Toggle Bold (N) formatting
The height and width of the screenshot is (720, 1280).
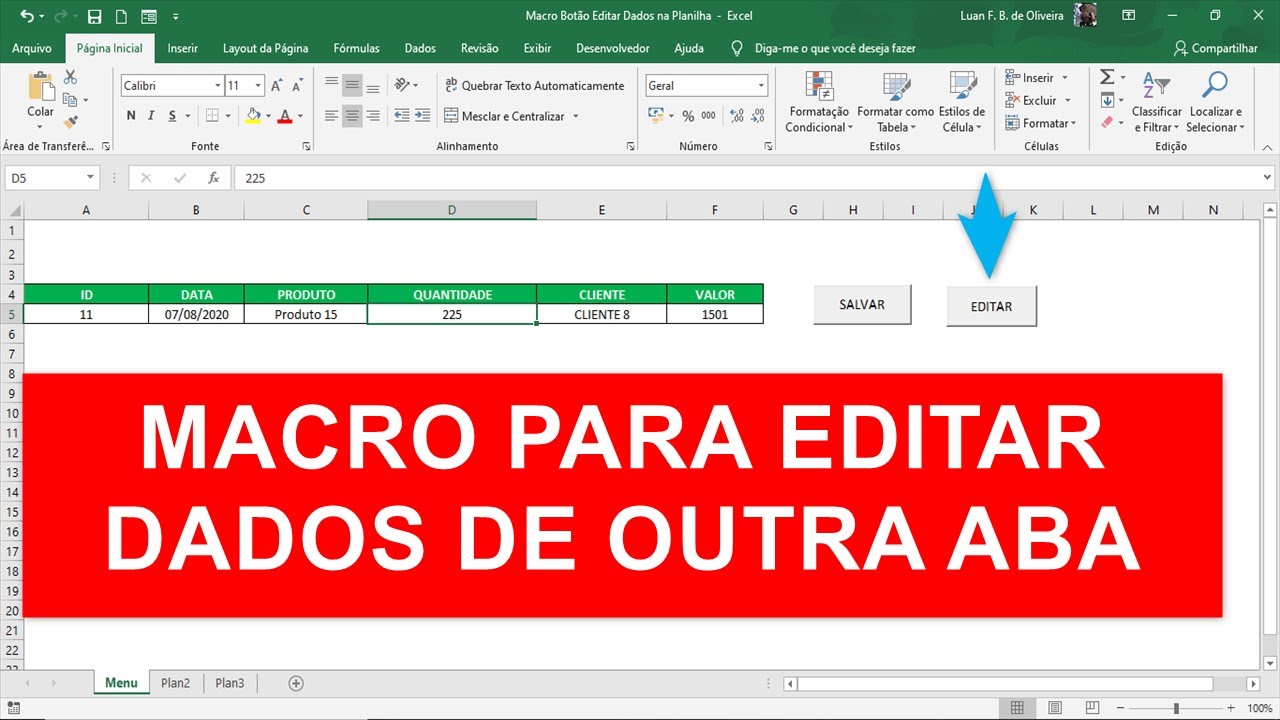pos(131,116)
